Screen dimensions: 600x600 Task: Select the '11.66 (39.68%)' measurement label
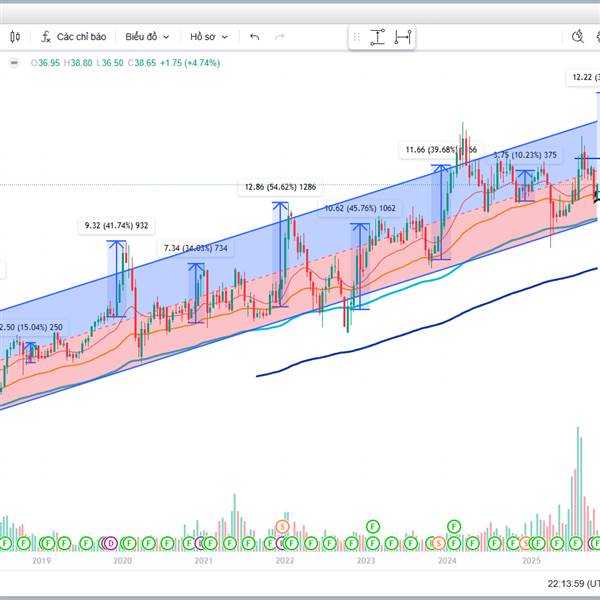click(441, 150)
